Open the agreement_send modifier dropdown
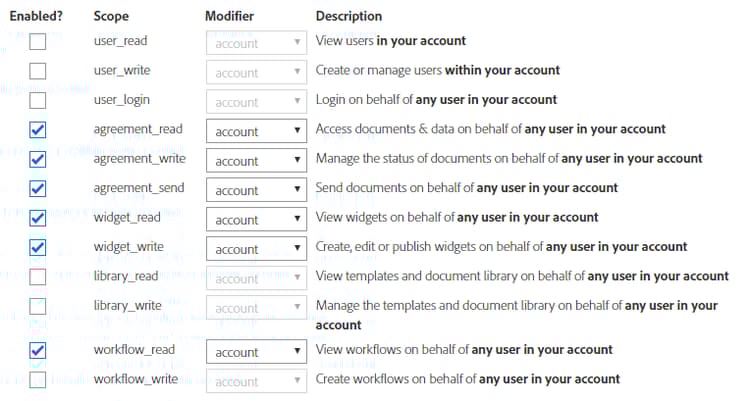 pos(256,190)
